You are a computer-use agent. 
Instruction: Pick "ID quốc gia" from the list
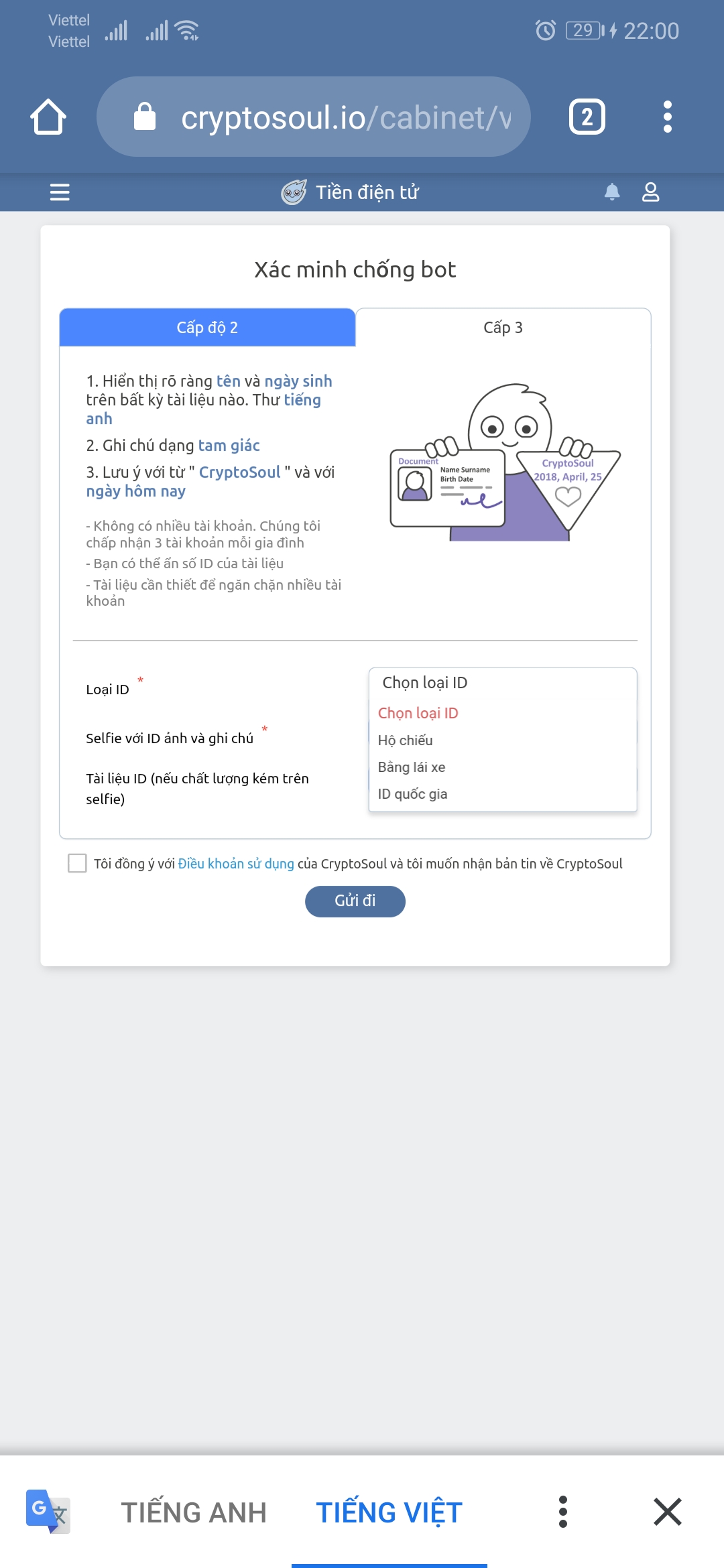[x=412, y=794]
